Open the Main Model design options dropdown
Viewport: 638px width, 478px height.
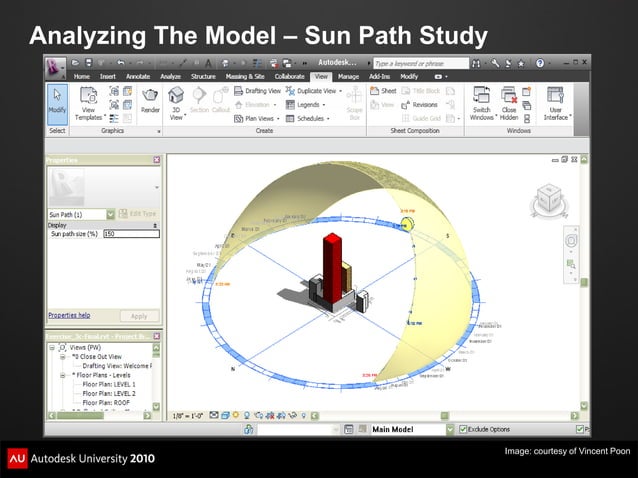450,430
